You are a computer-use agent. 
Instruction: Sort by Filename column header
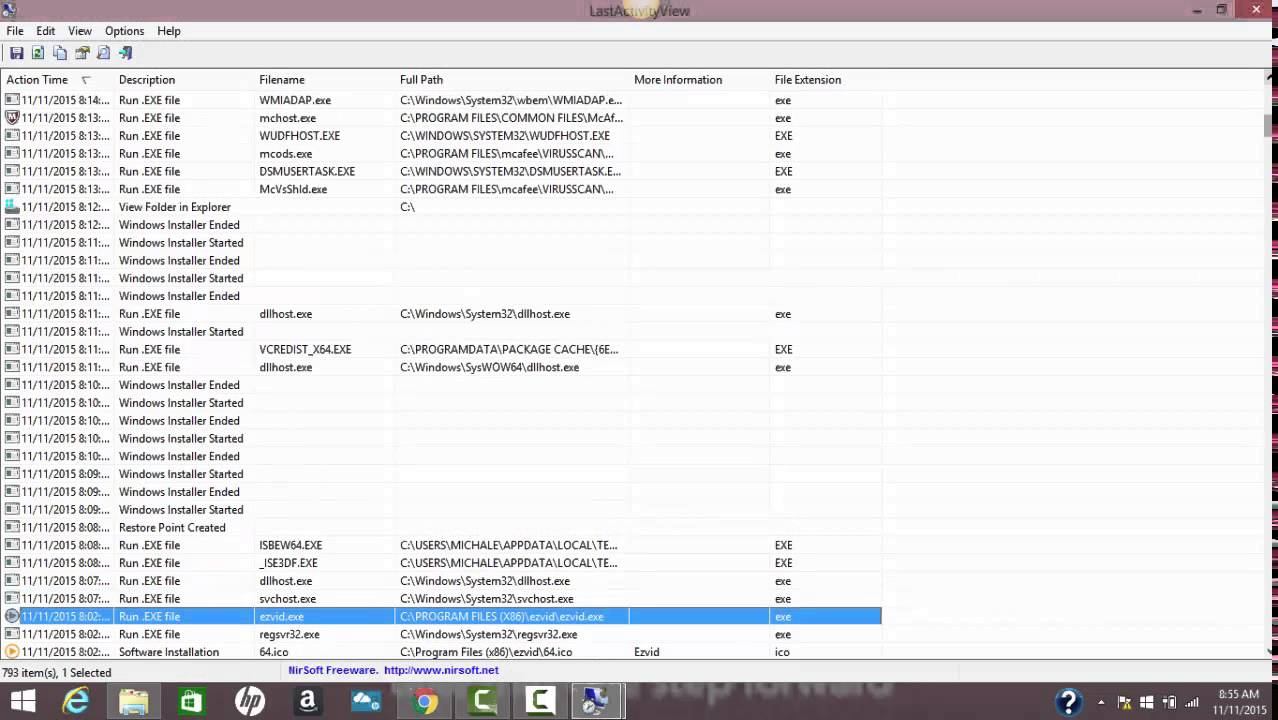point(325,80)
